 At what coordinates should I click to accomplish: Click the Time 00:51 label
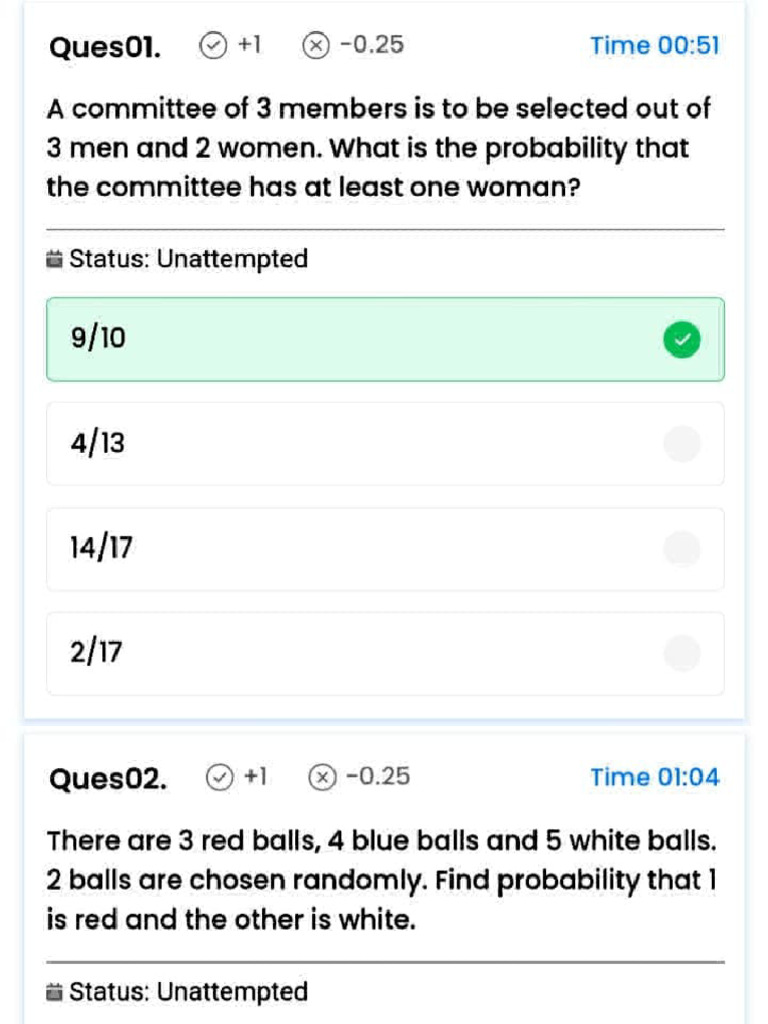[654, 45]
